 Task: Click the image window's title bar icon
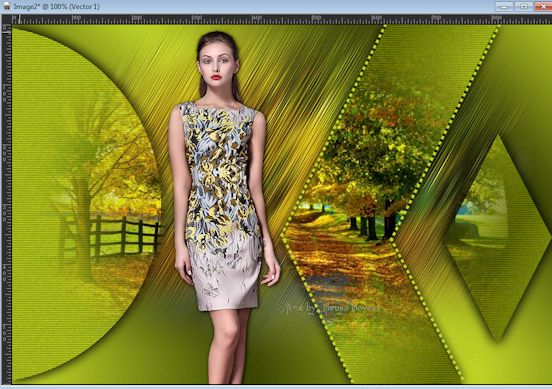pyautogui.click(x=7, y=7)
